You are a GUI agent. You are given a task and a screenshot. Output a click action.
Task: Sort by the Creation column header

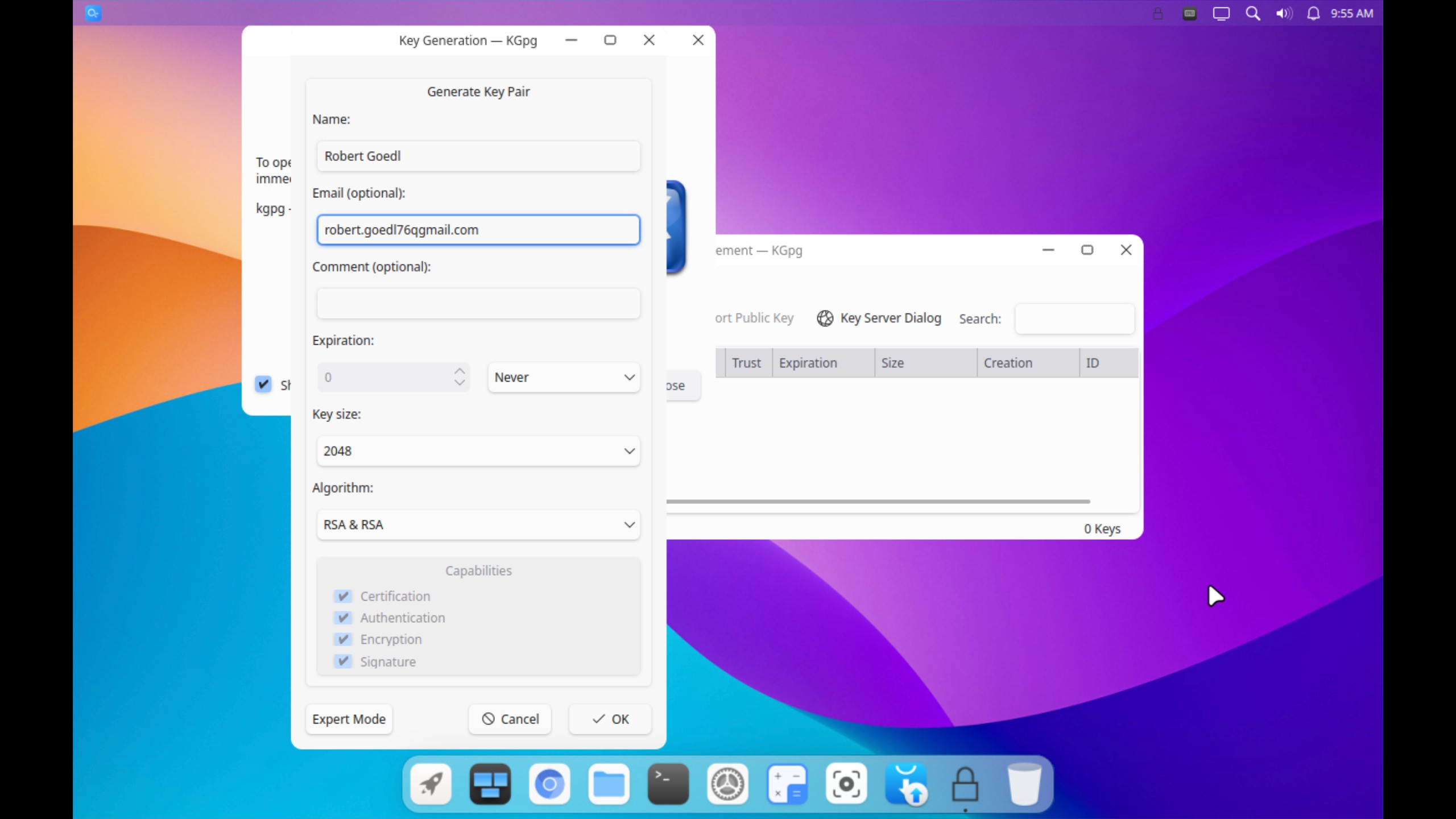pos(1028,363)
